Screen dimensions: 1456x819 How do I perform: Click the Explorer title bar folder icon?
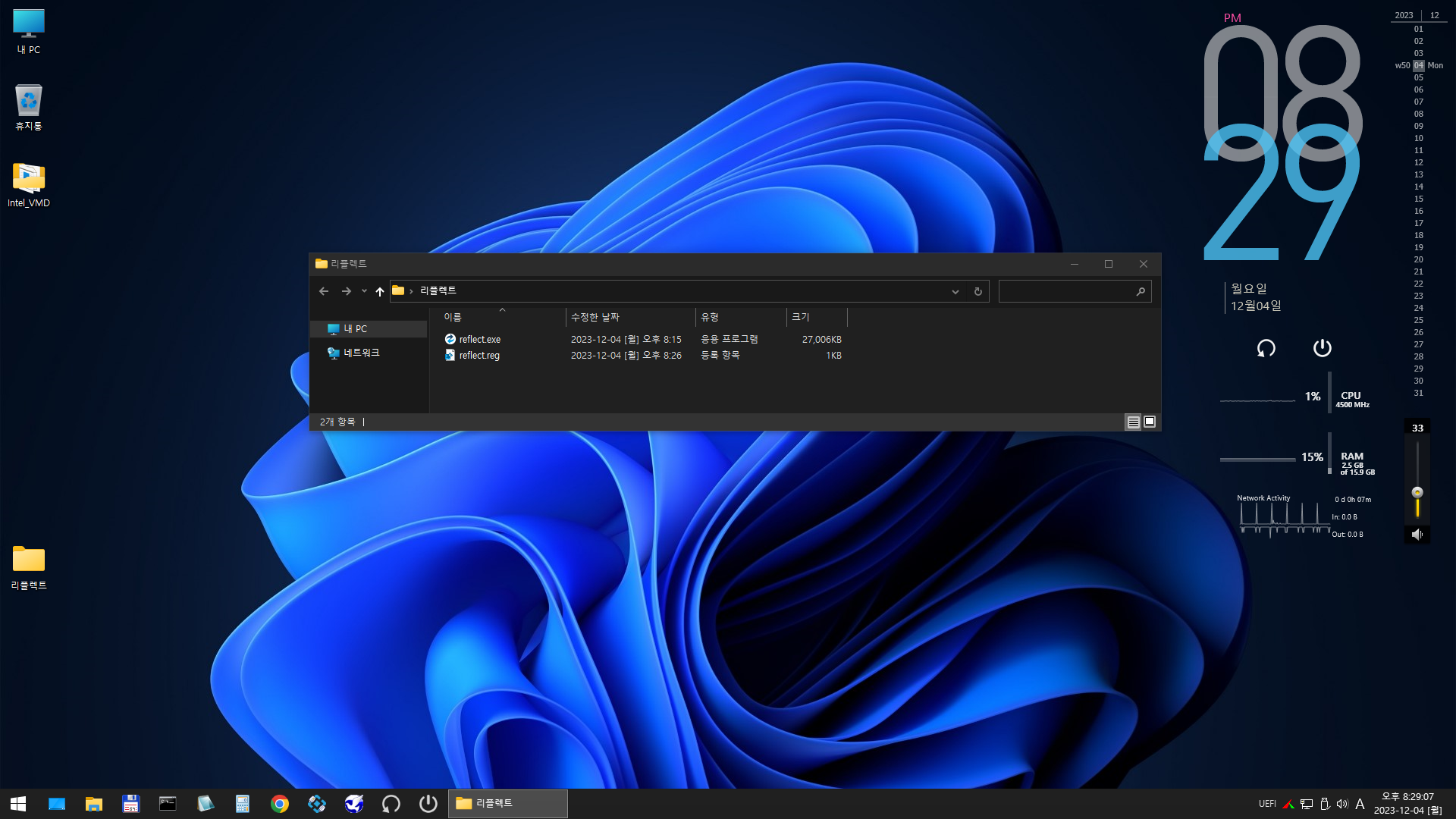click(x=322, y=264)
